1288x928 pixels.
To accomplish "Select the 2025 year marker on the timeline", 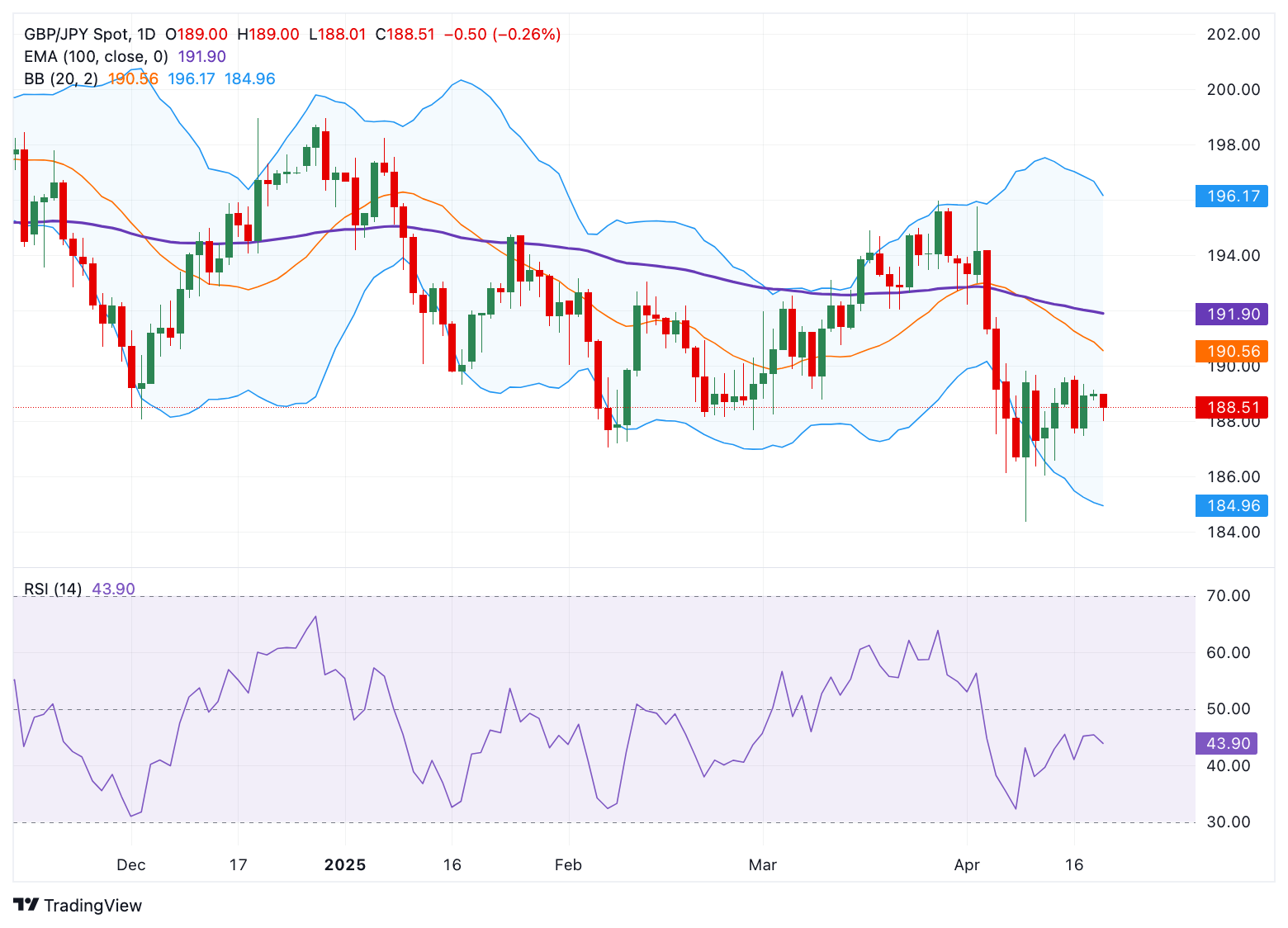I will point(346,865).
